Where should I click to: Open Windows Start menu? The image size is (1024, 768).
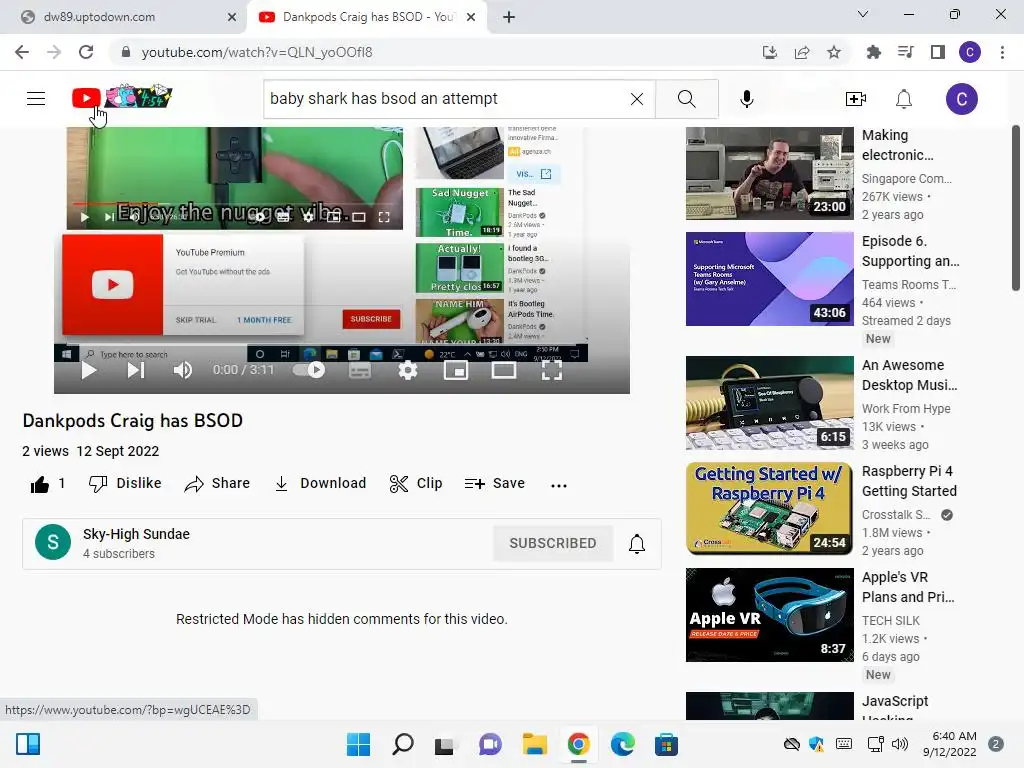[x=359, y=744]
